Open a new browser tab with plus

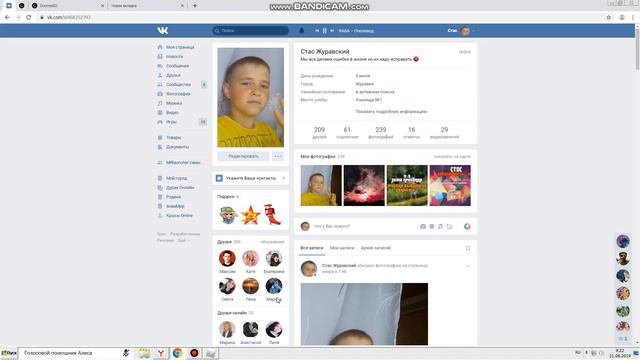click(x=195, y=6)
